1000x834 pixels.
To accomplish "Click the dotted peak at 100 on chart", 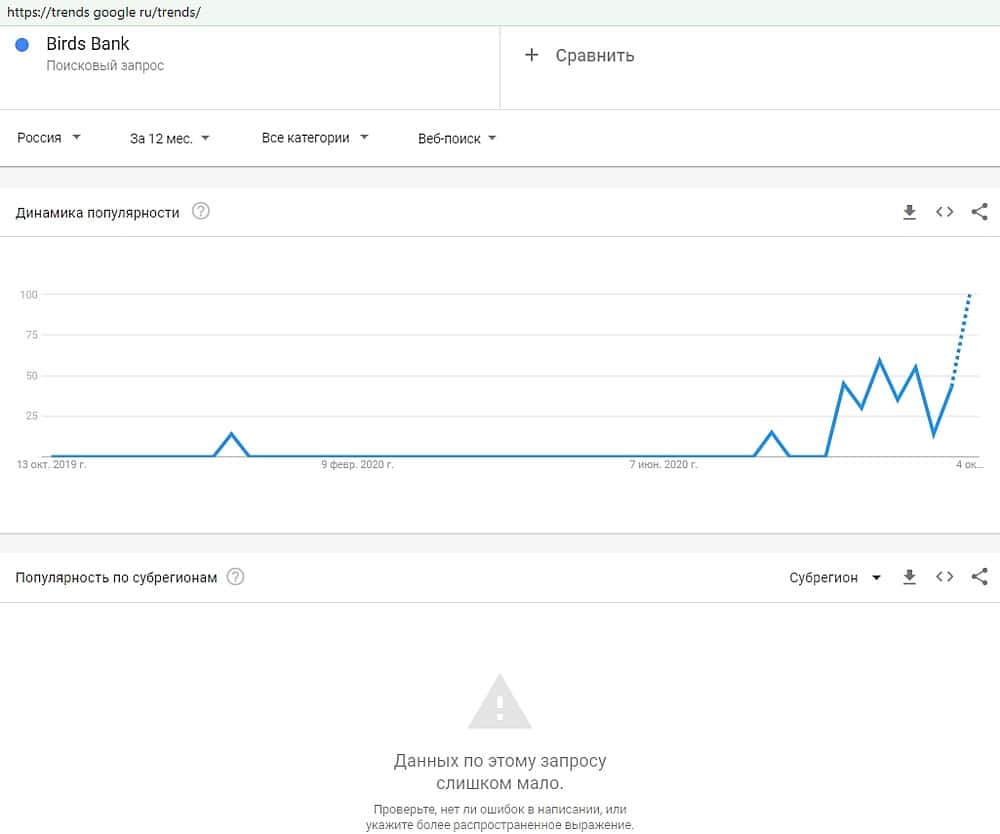I will point(970,295).
